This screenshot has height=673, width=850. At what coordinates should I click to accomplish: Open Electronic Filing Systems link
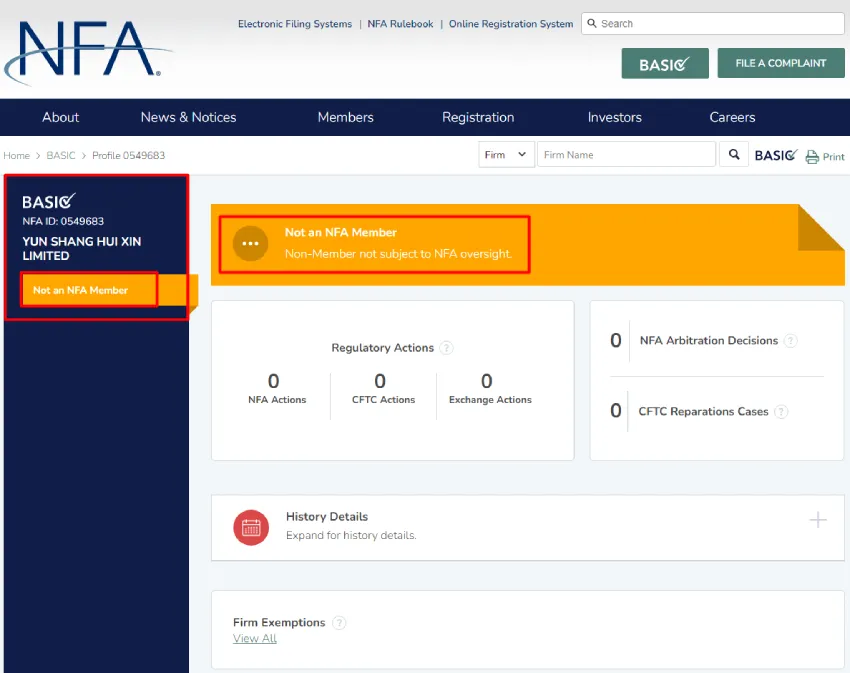point(295,24)
